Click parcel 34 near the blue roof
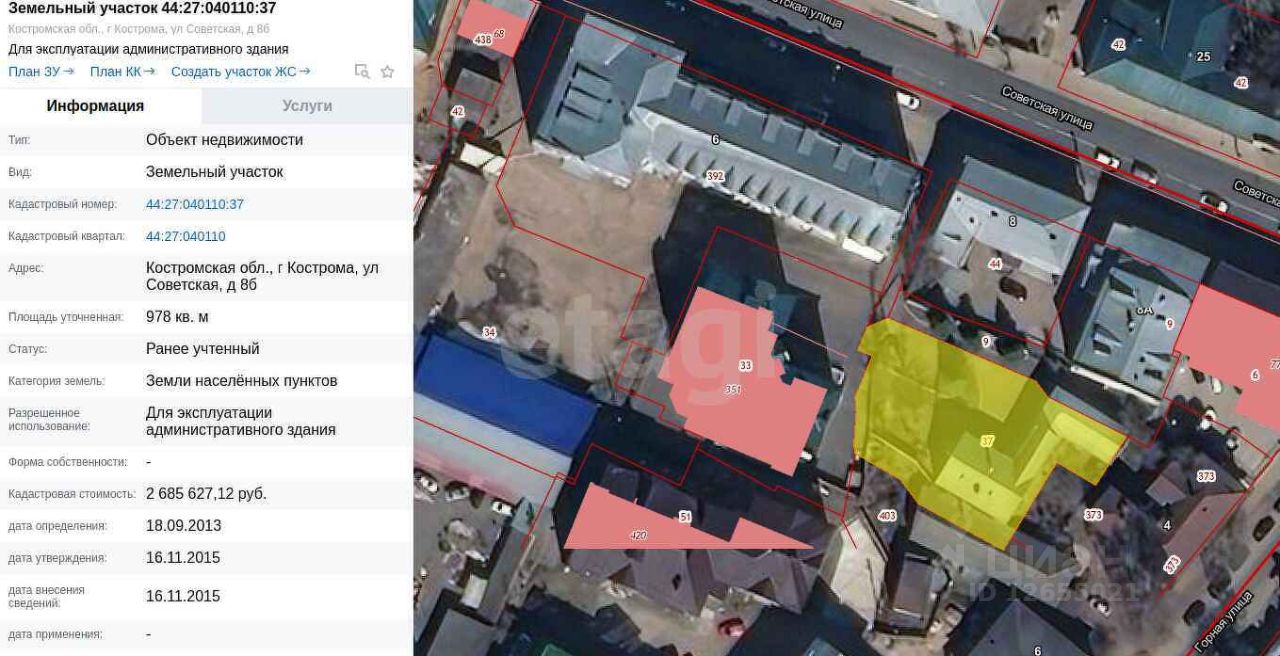 [x=489, y=332]
